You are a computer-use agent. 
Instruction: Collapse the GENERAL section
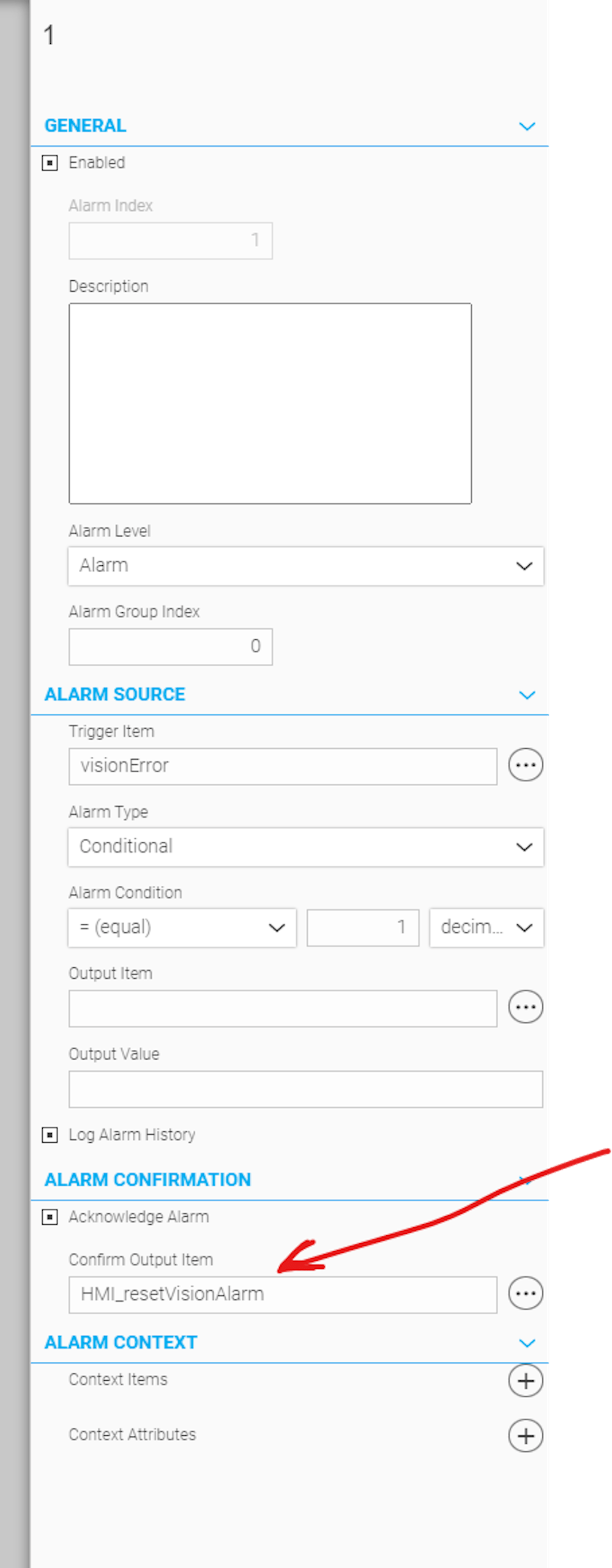pos(528,127)
